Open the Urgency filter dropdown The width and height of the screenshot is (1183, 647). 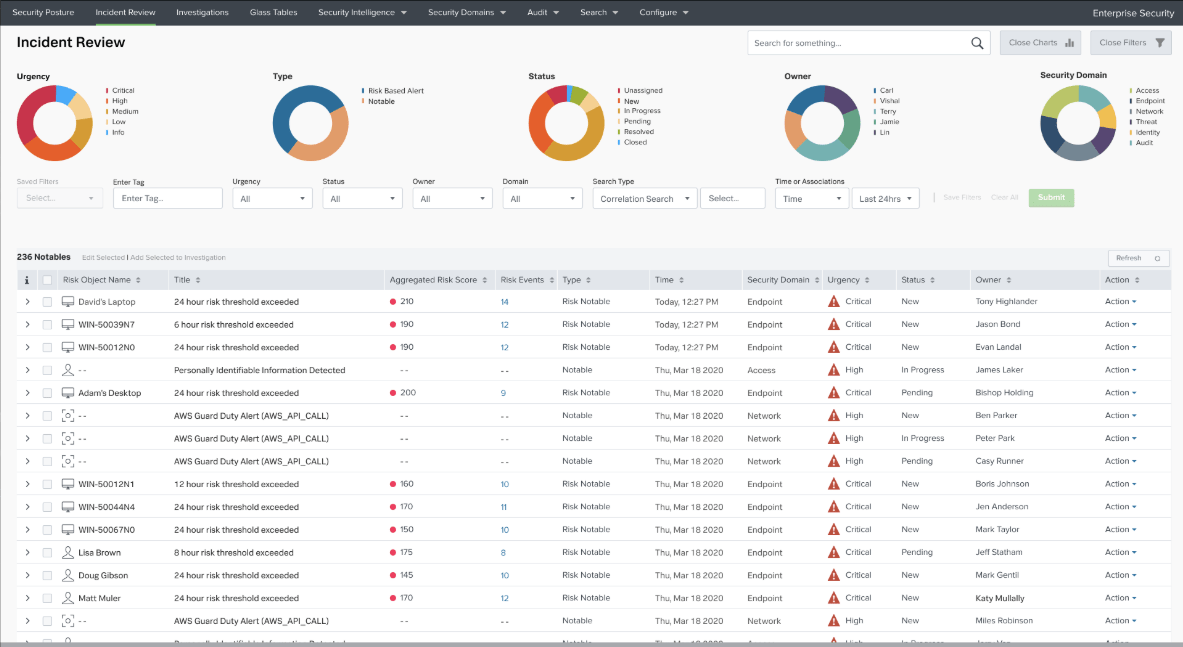(x=272, y=199)
